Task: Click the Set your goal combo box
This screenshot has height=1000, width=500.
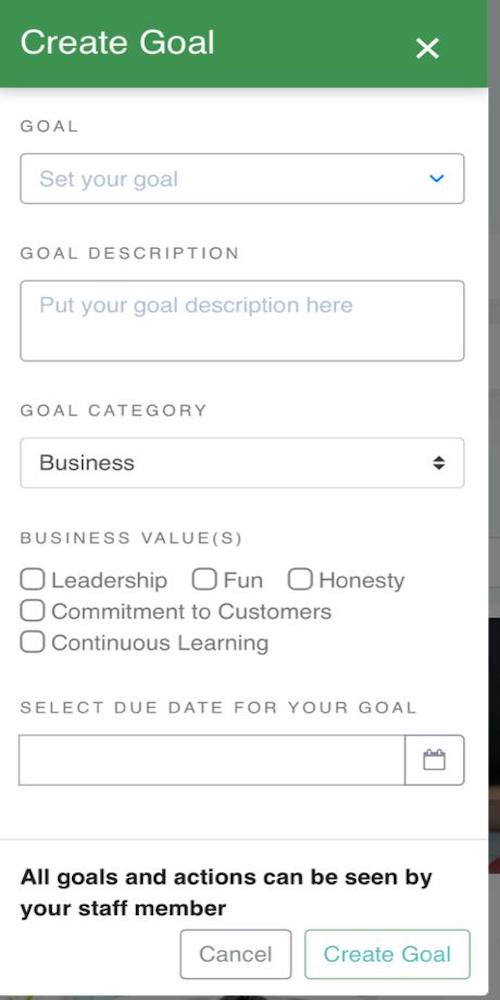Action: [x=242, y=179]
